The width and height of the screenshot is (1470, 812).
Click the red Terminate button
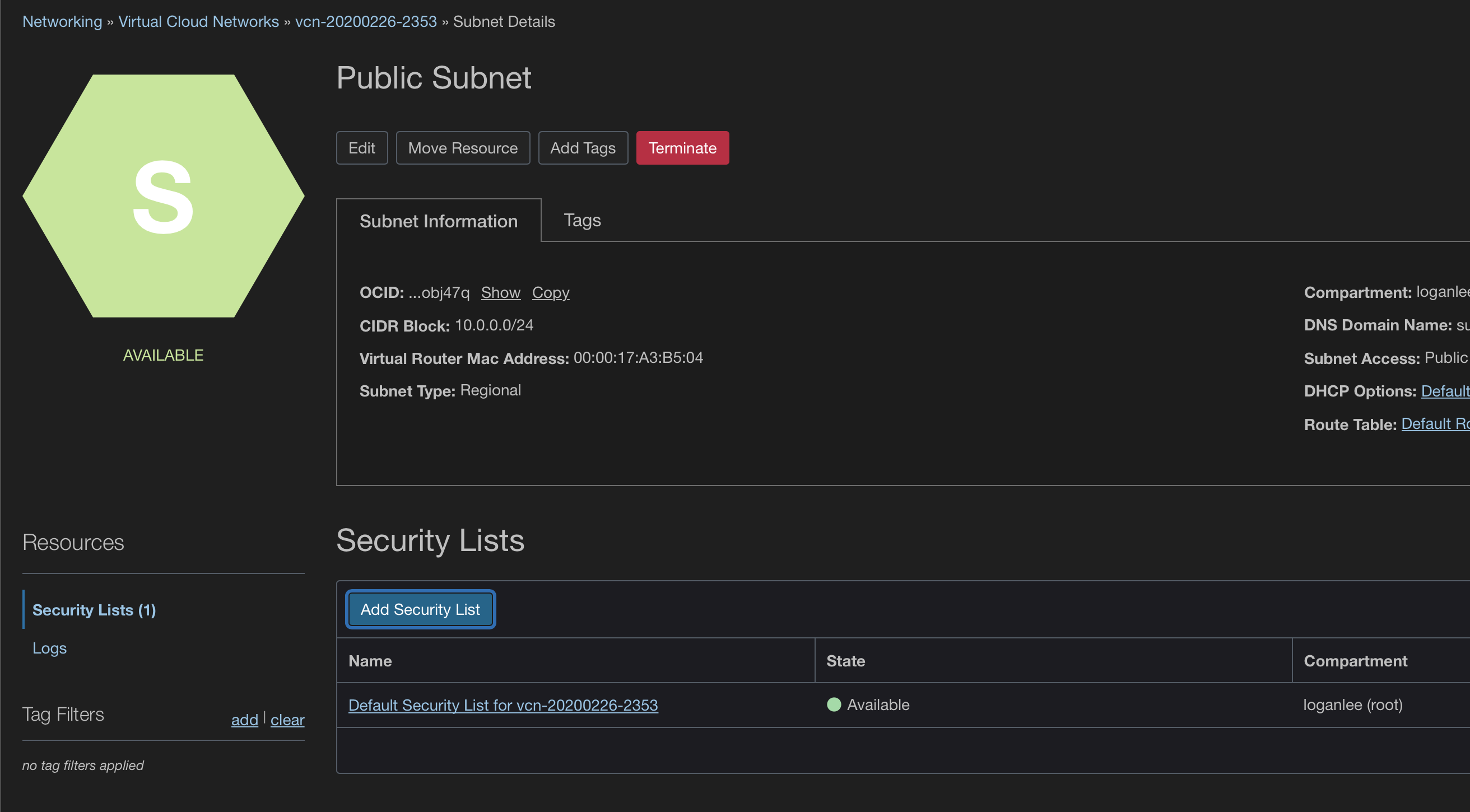(x=682, y=148)
